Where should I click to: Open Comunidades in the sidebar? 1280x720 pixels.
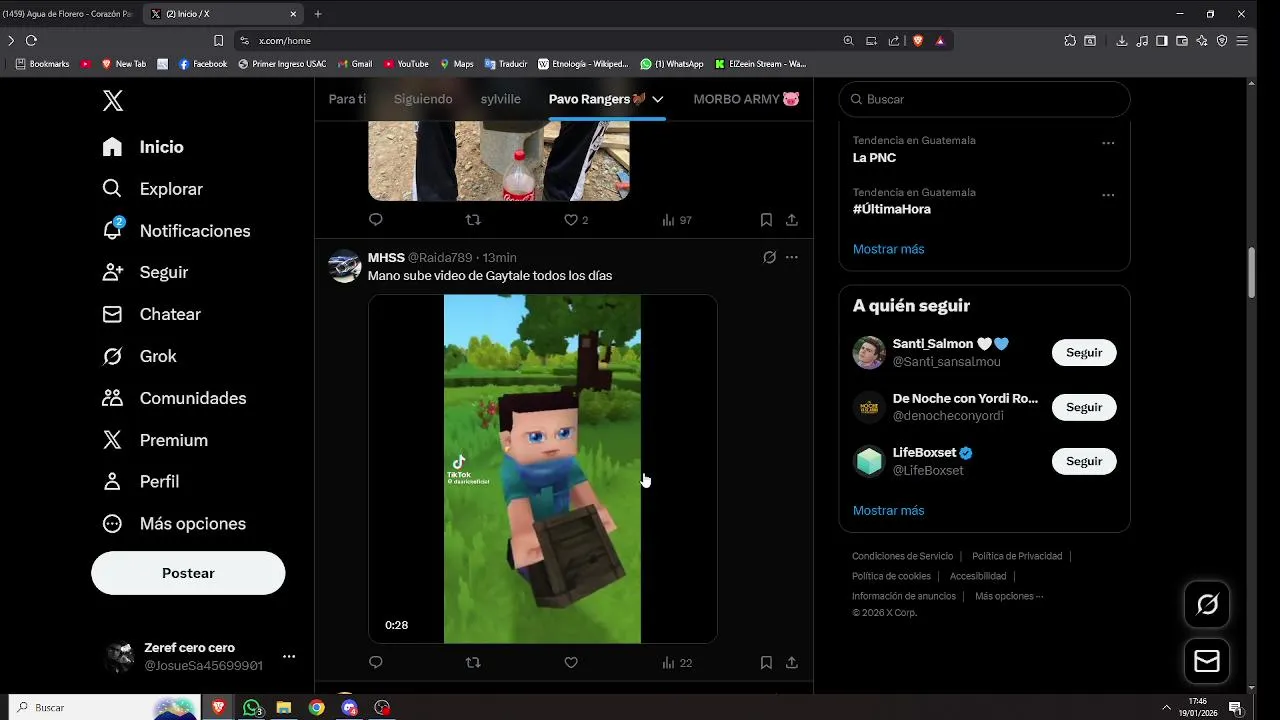coord(174,398)
